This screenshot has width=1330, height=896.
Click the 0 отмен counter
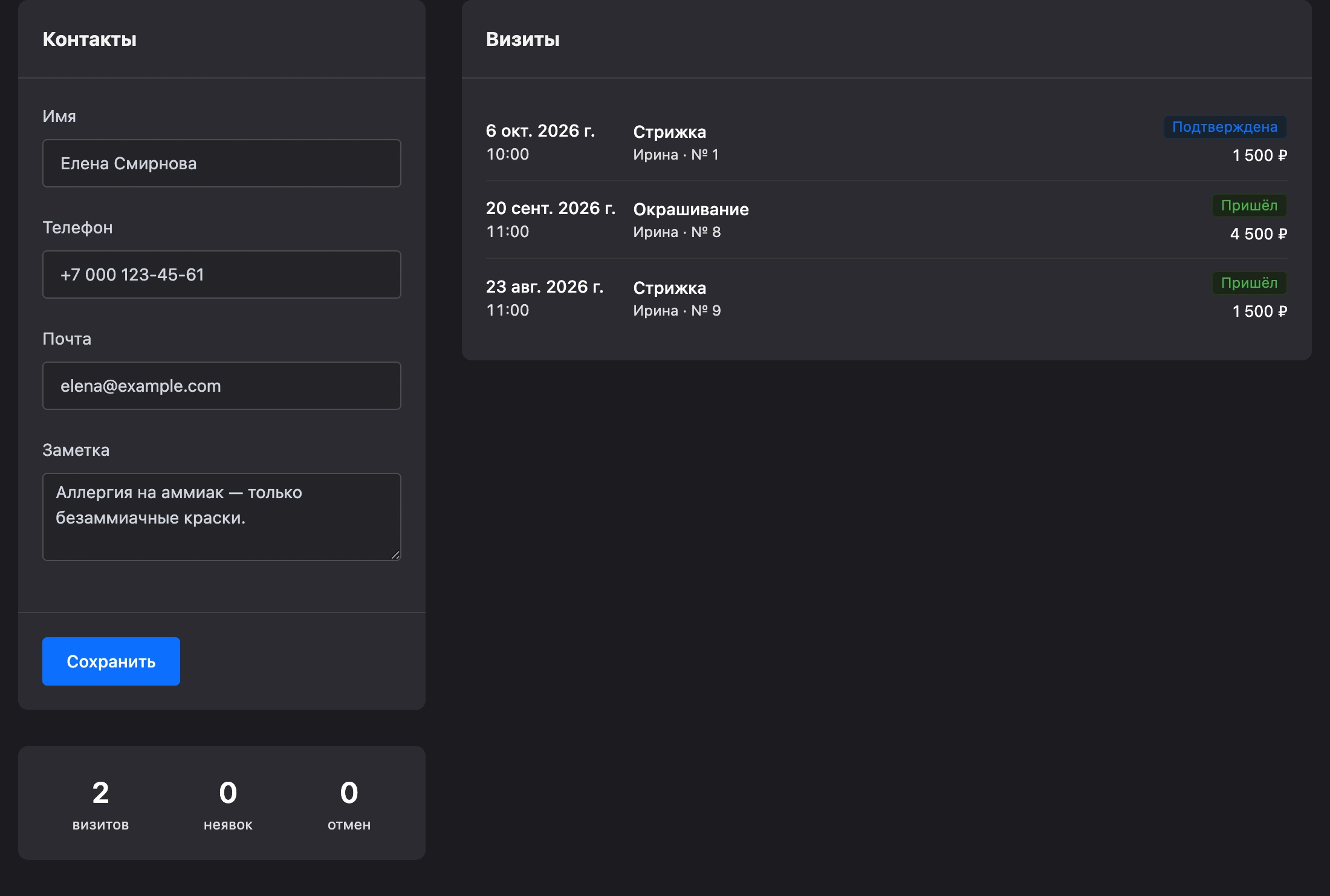point(349,803)
